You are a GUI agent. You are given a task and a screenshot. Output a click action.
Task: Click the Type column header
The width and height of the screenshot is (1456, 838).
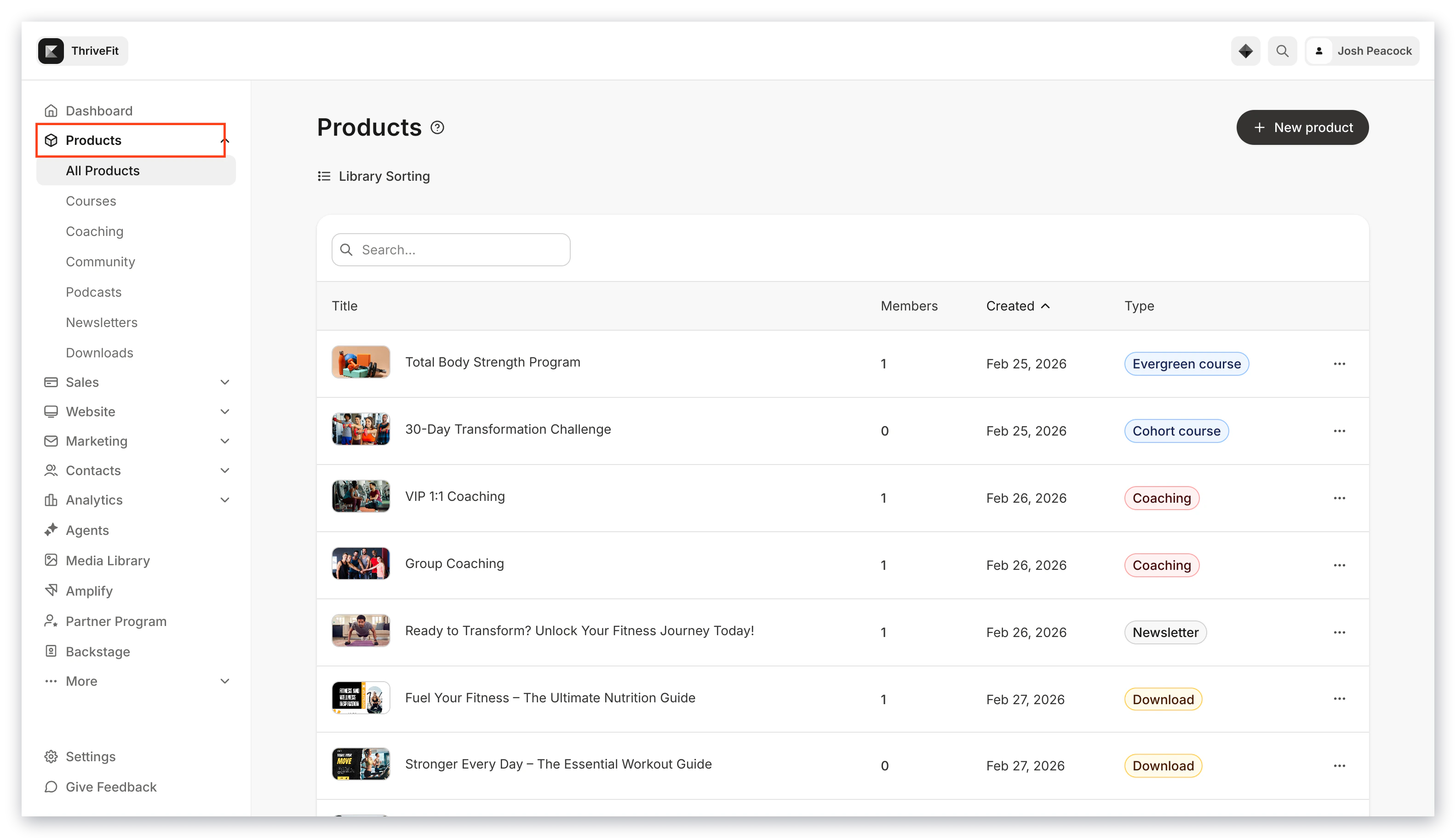click(1139, 306)
